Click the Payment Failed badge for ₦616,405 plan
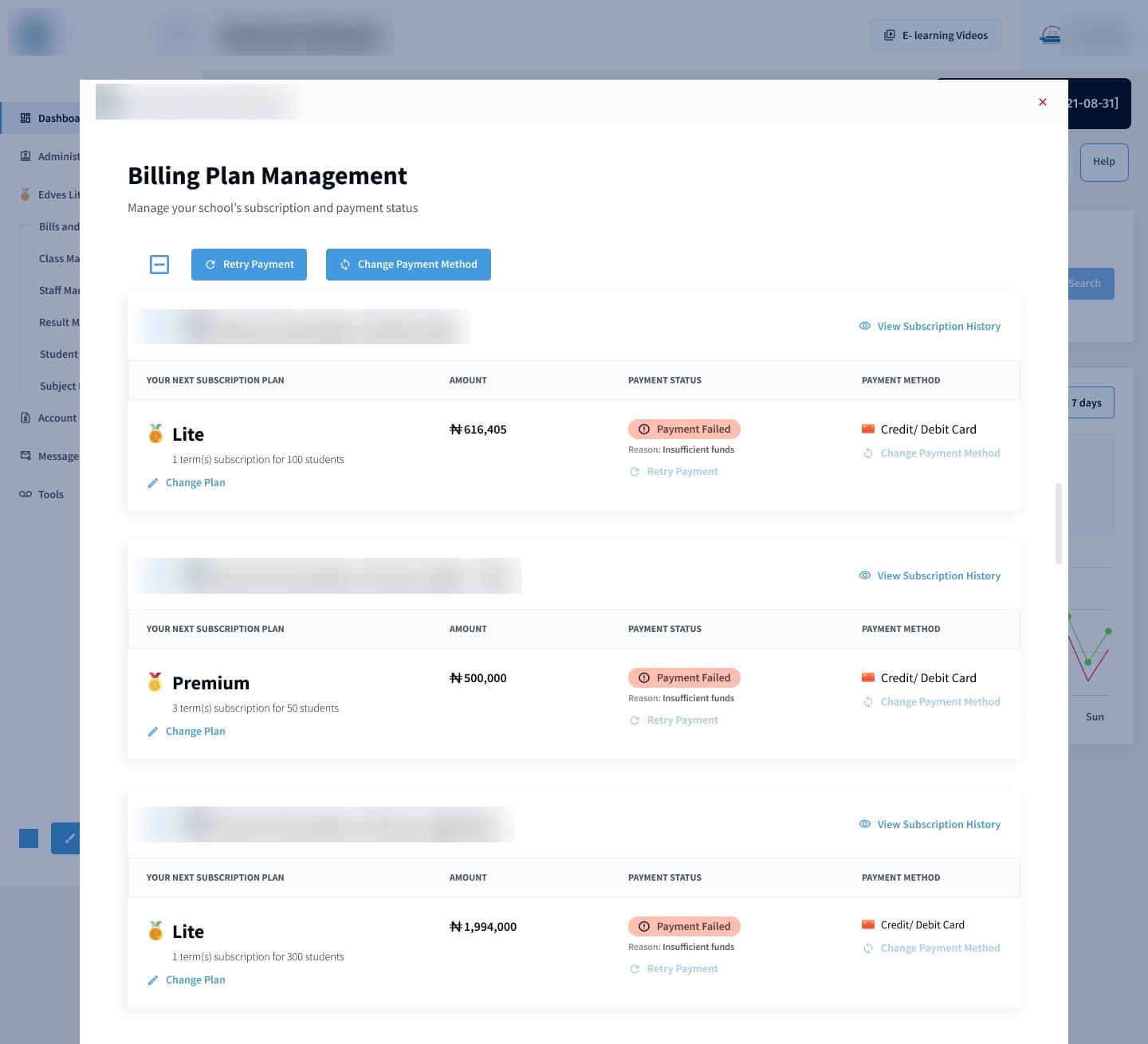Screen dimensions: 1148x1044 (684, 429)
